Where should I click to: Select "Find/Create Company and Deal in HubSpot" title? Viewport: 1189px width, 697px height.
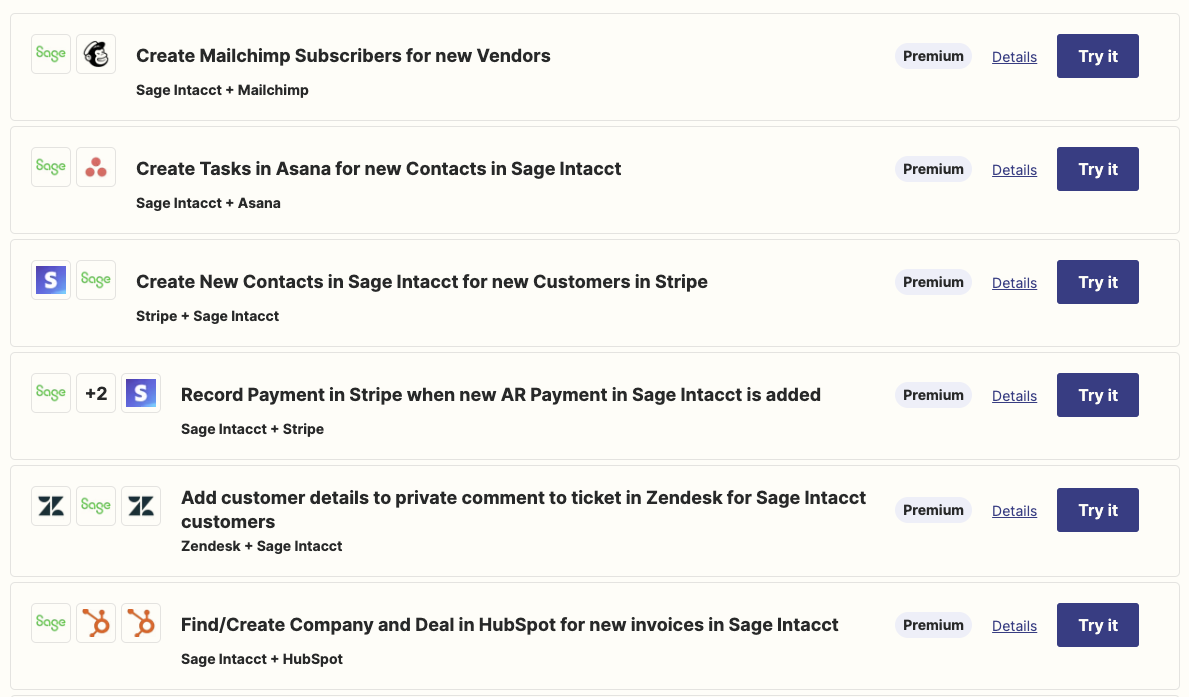(509, 625)
